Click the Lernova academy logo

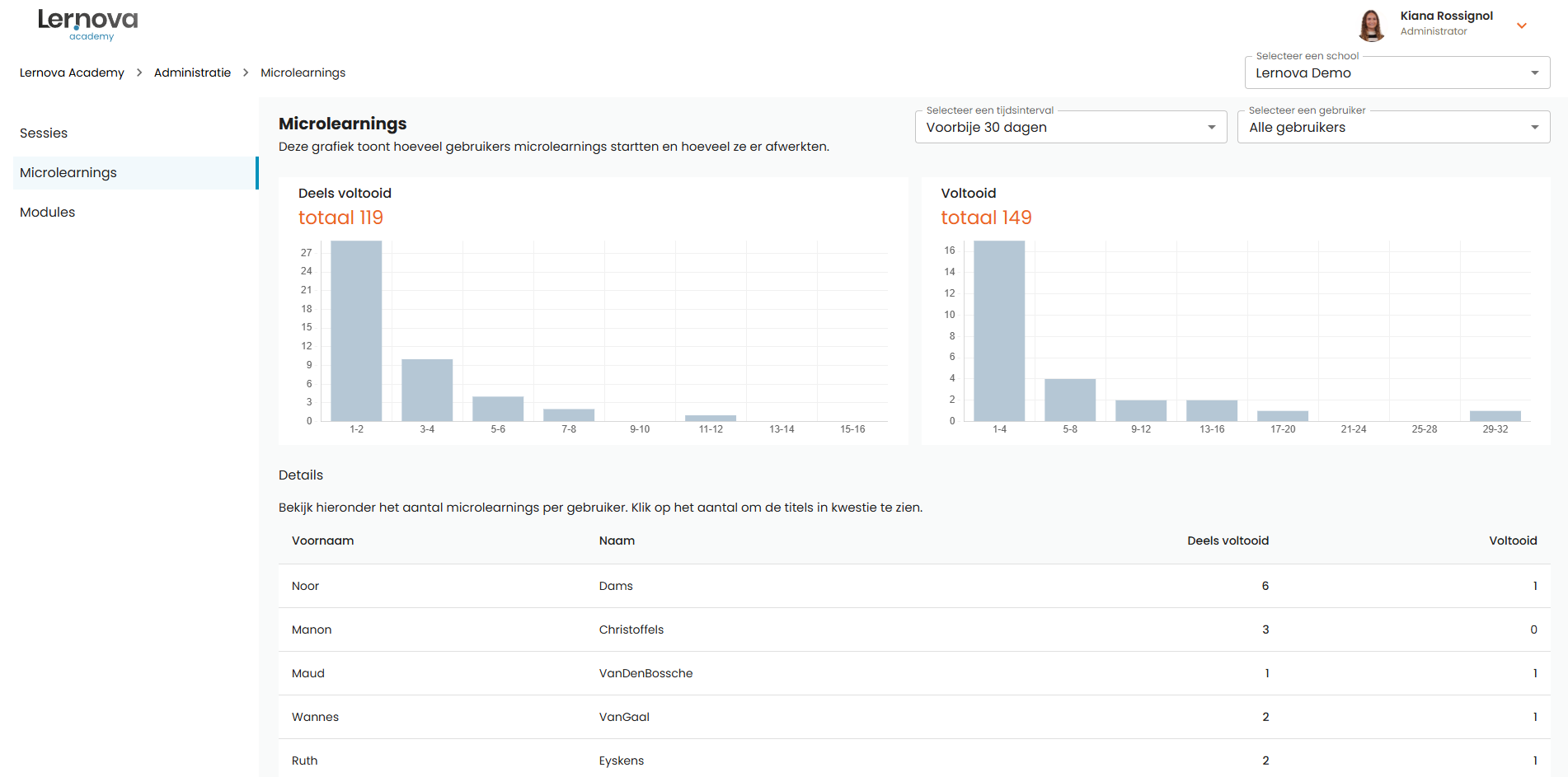tap(87, 25)
